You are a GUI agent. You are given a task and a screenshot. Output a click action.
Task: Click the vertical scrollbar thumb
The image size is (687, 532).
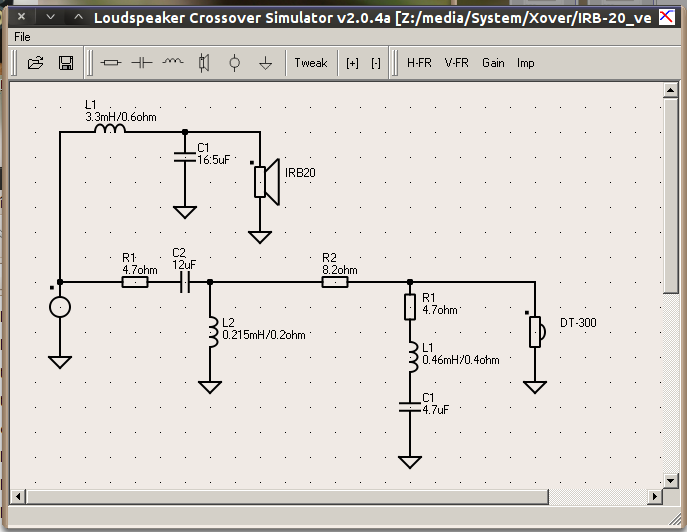(x=671, y=196)
